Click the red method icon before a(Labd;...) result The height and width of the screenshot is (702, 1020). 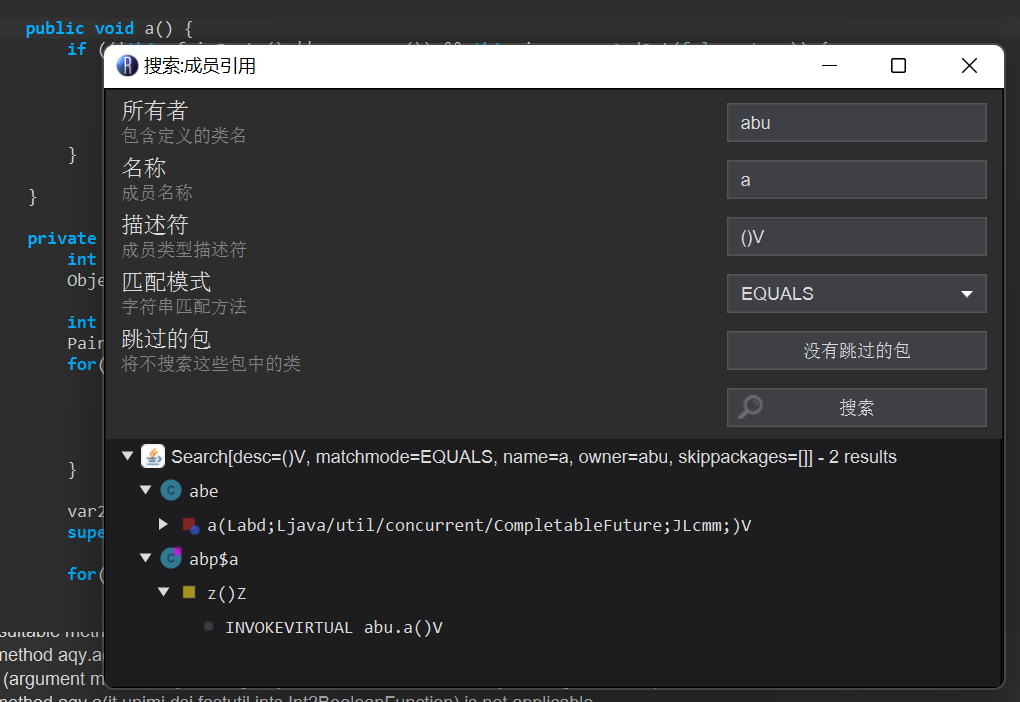(190, 524)
